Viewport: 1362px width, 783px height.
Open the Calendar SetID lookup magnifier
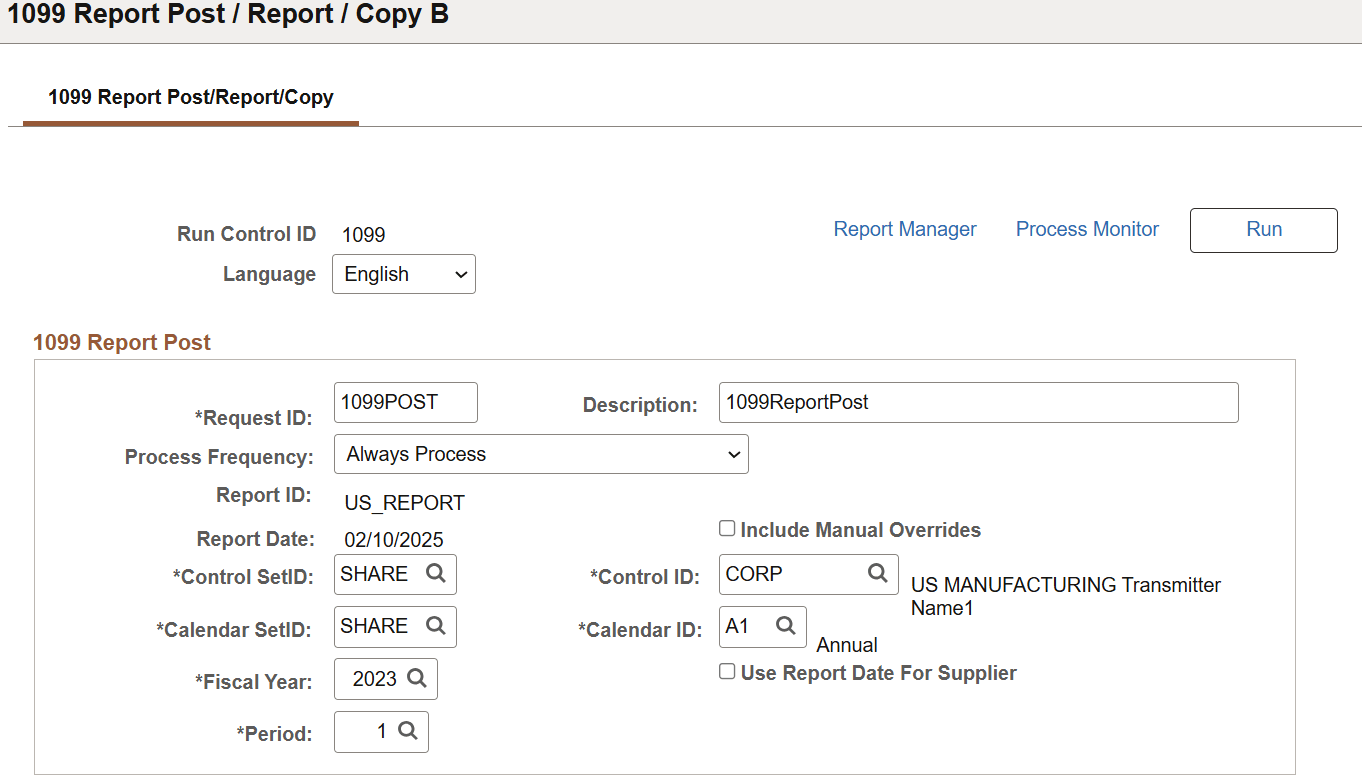[x=434, y=626]
